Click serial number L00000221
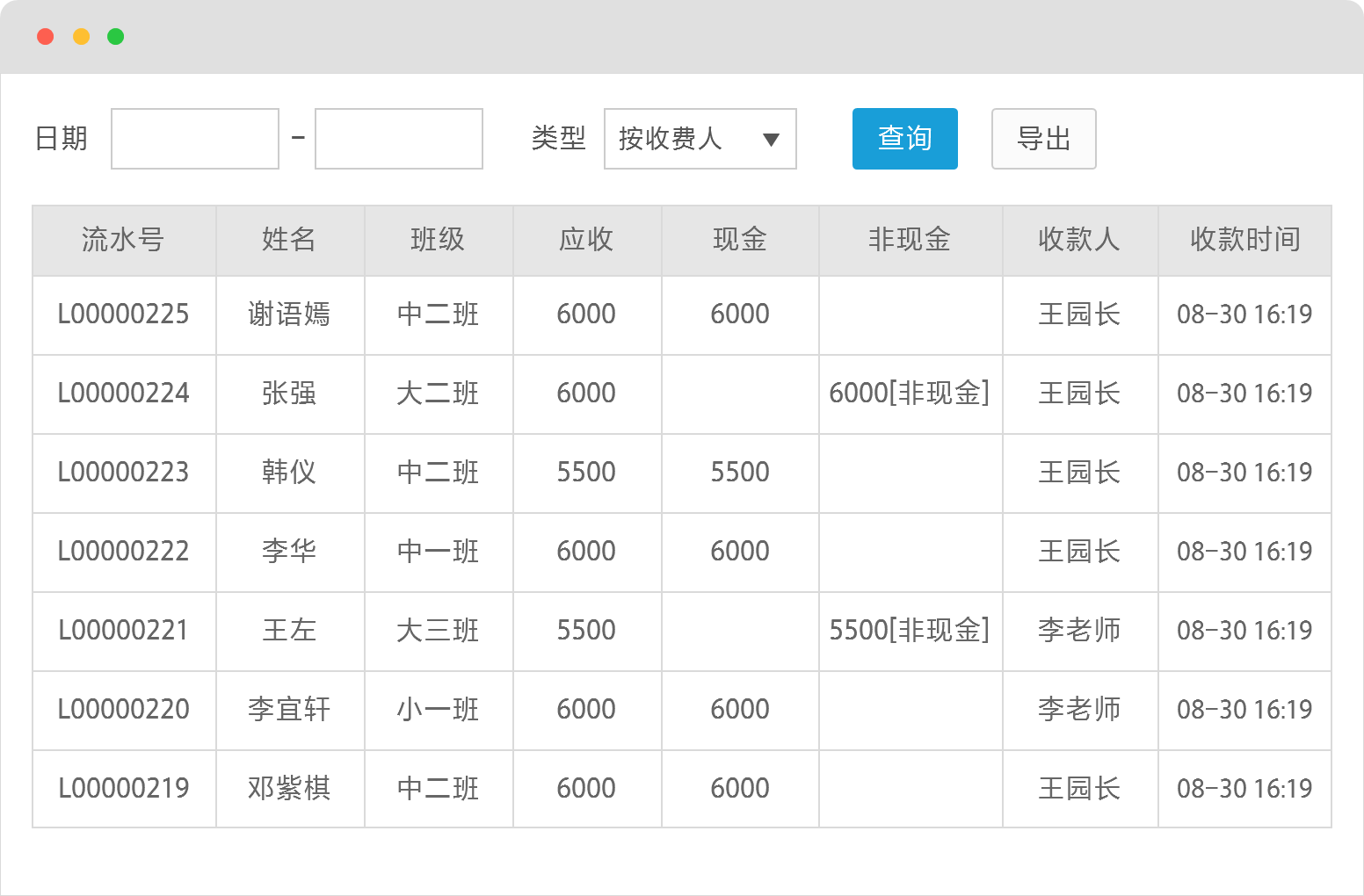This screenshot has width=1364, height=896. pyautogui.click(x=123, y=631)
